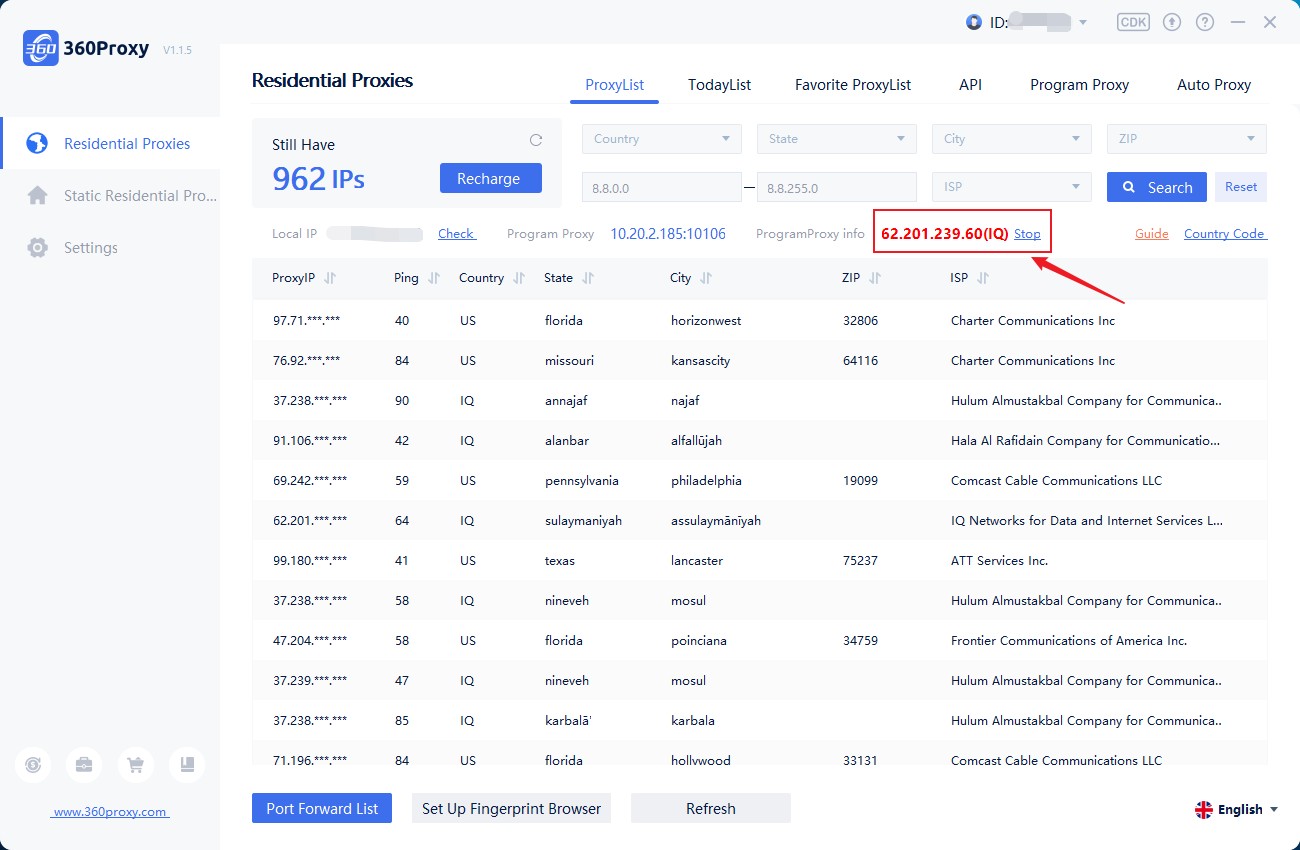The height and width of the screenshot is (850, 1300).
Task: Click Set Up Fingerprint Browser button
Action: (x=511, y=808)
